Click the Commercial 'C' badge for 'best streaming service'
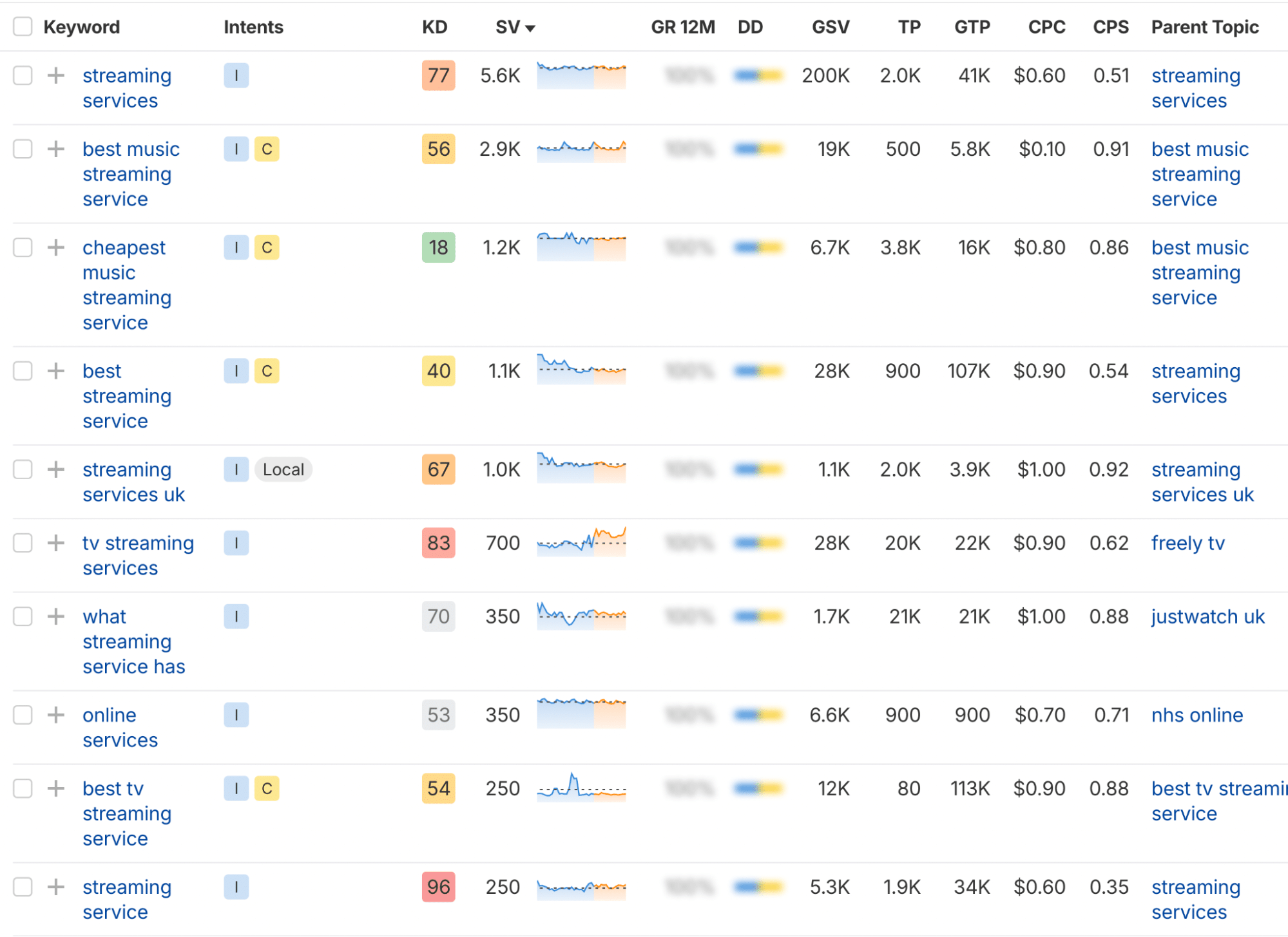 267,371
